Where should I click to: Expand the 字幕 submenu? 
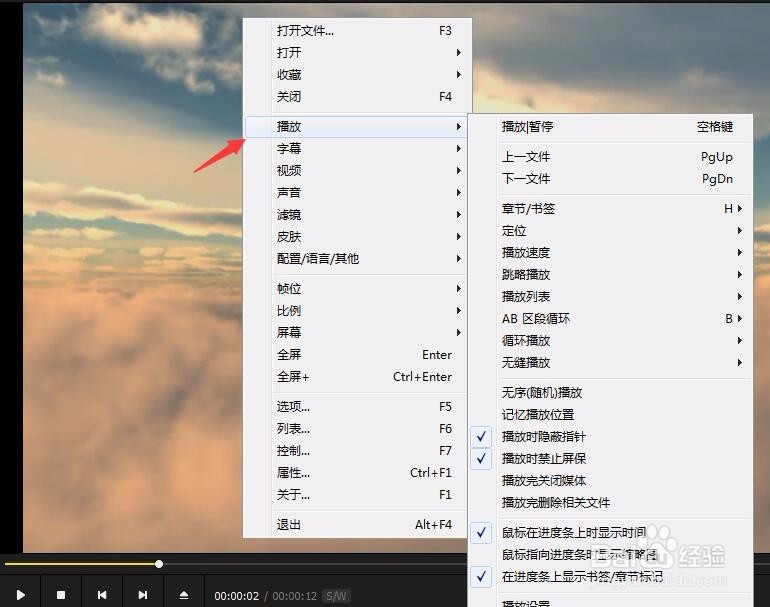(x=356, y=148)
